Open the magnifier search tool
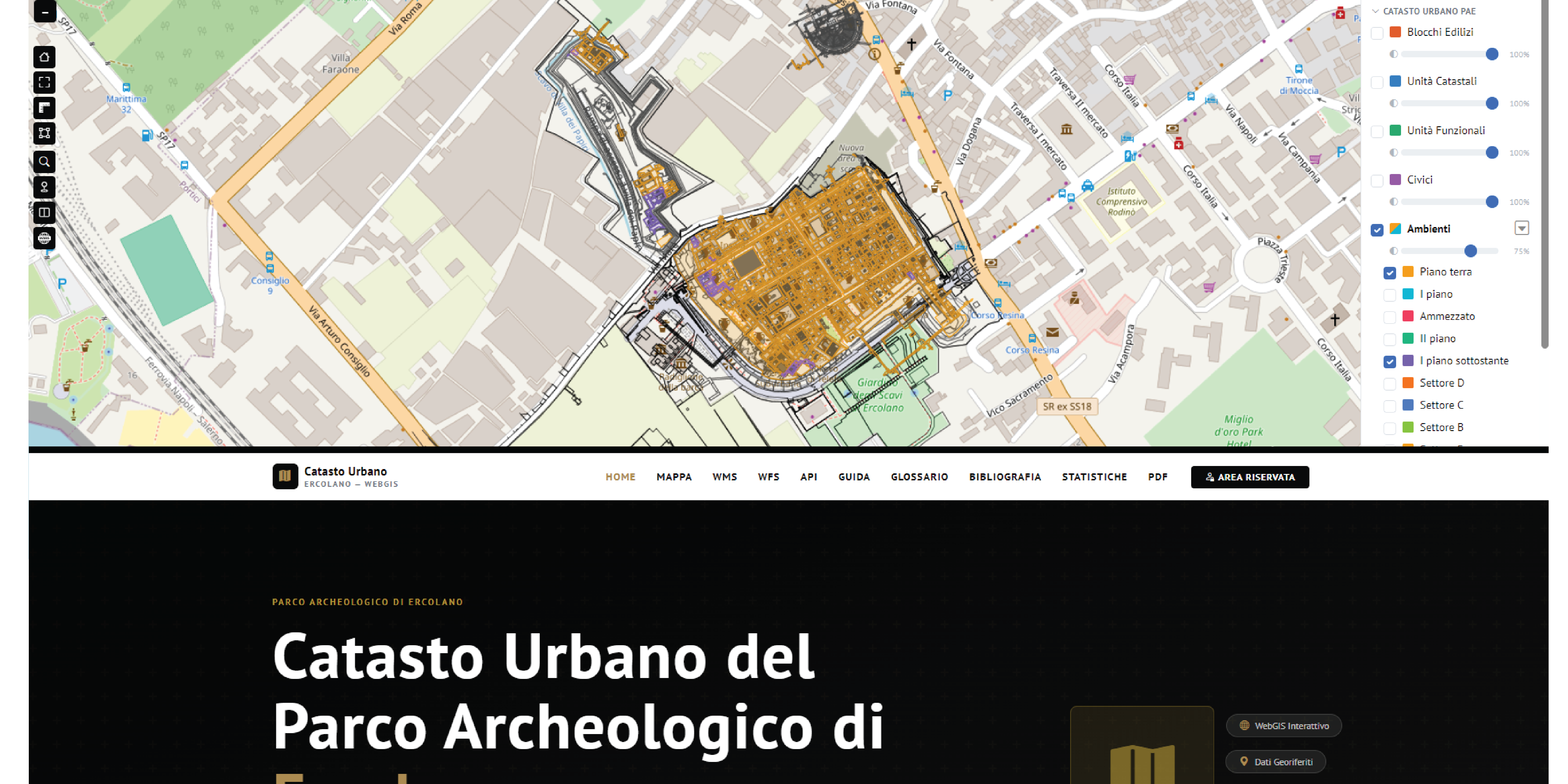 pyautogui.click(x=44, y=162)
